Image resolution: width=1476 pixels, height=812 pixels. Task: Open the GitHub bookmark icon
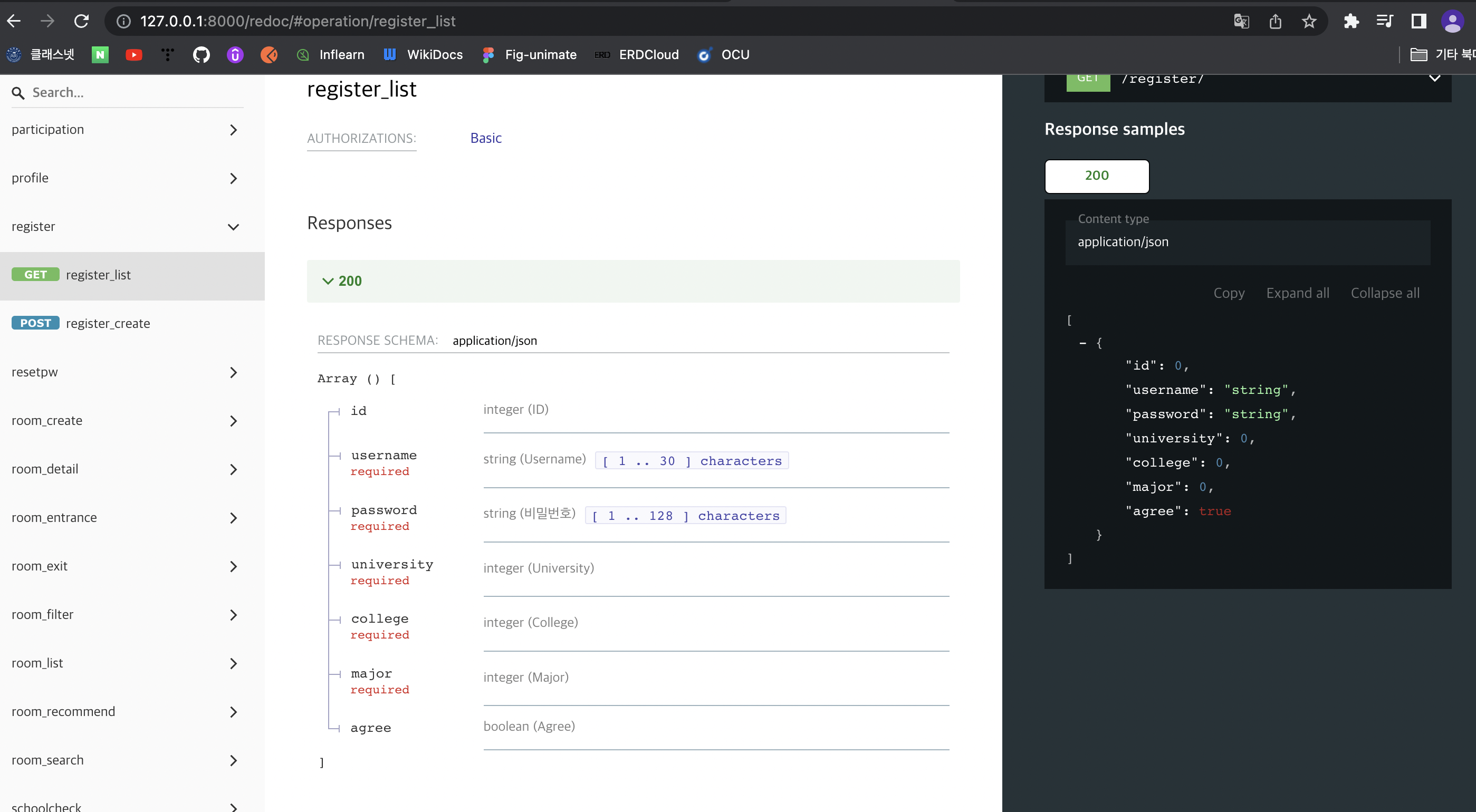(x=201, y=54)
